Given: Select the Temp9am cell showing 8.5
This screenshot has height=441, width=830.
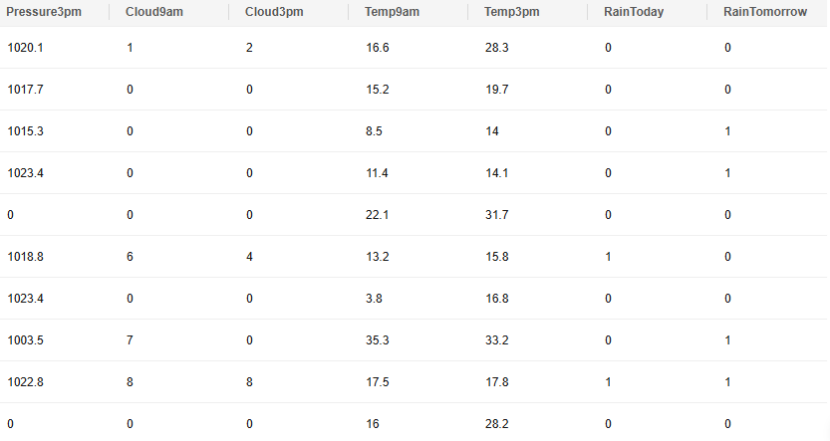Looking at the screenshot, I should click(373, 132).
